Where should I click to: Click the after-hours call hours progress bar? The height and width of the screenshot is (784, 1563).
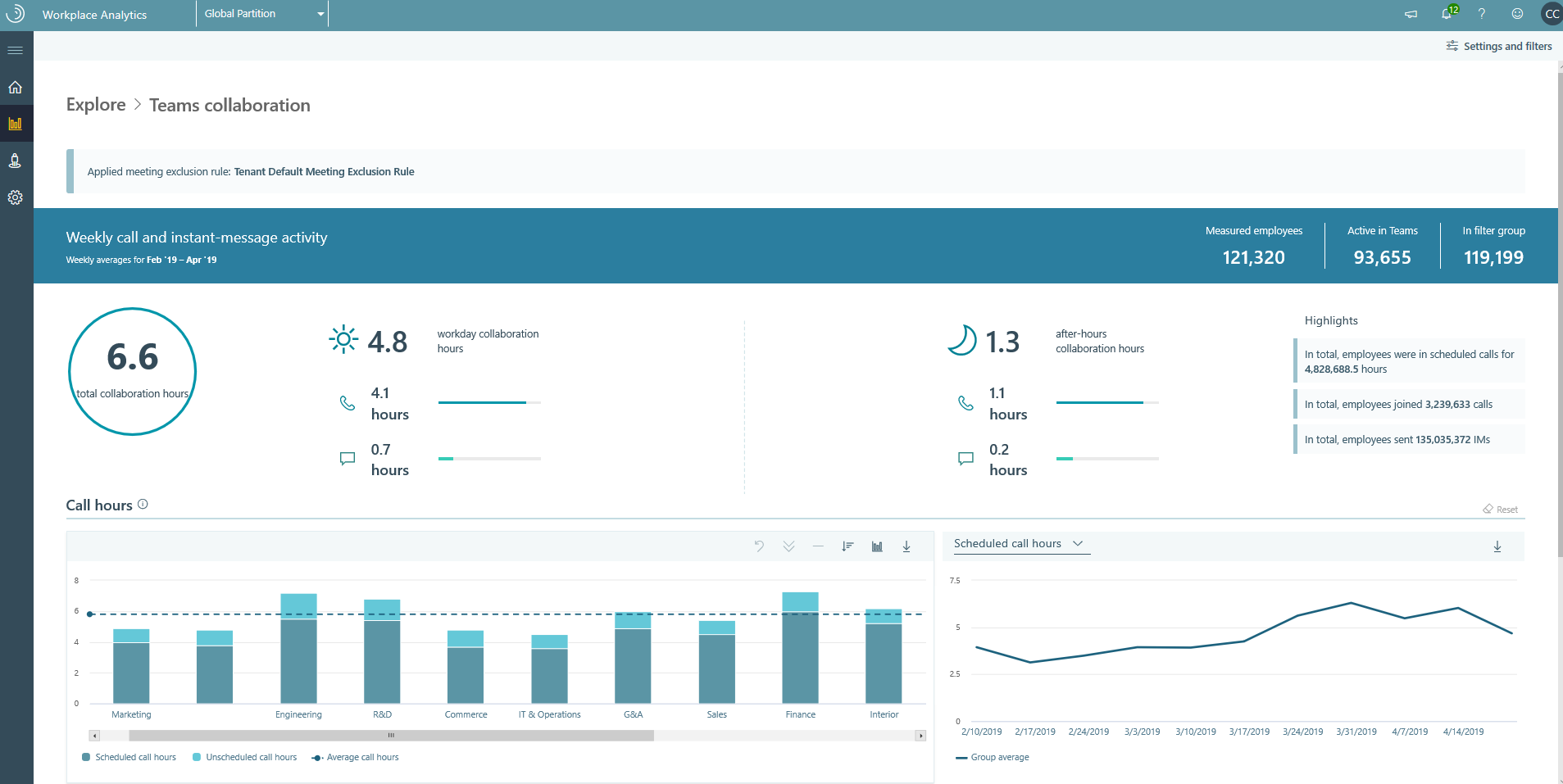[x=1107, y=402]
